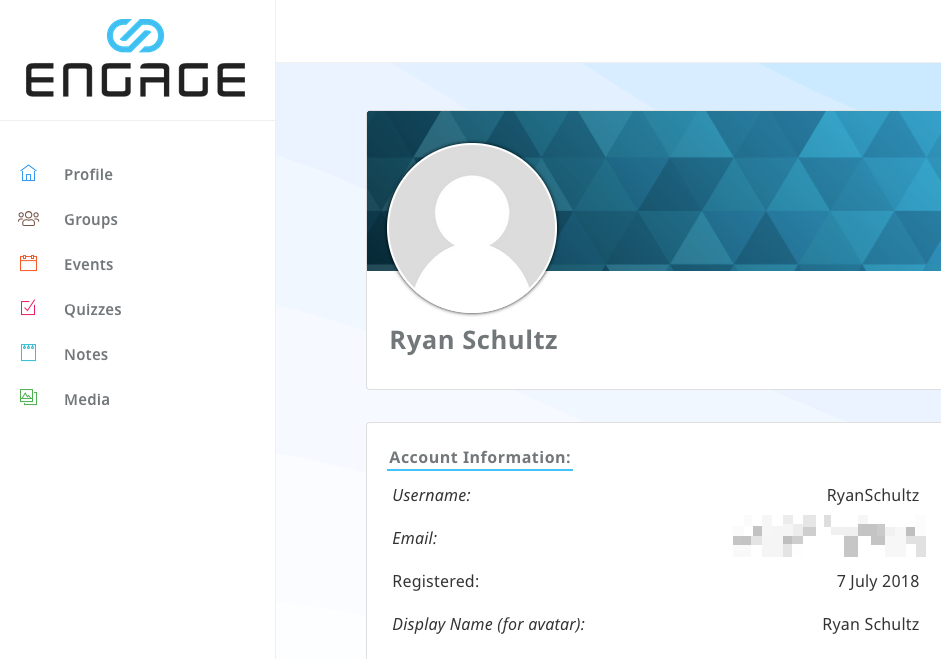941x659 pixels.
Task: Go to the Groups section
Action: coord(91,220)
